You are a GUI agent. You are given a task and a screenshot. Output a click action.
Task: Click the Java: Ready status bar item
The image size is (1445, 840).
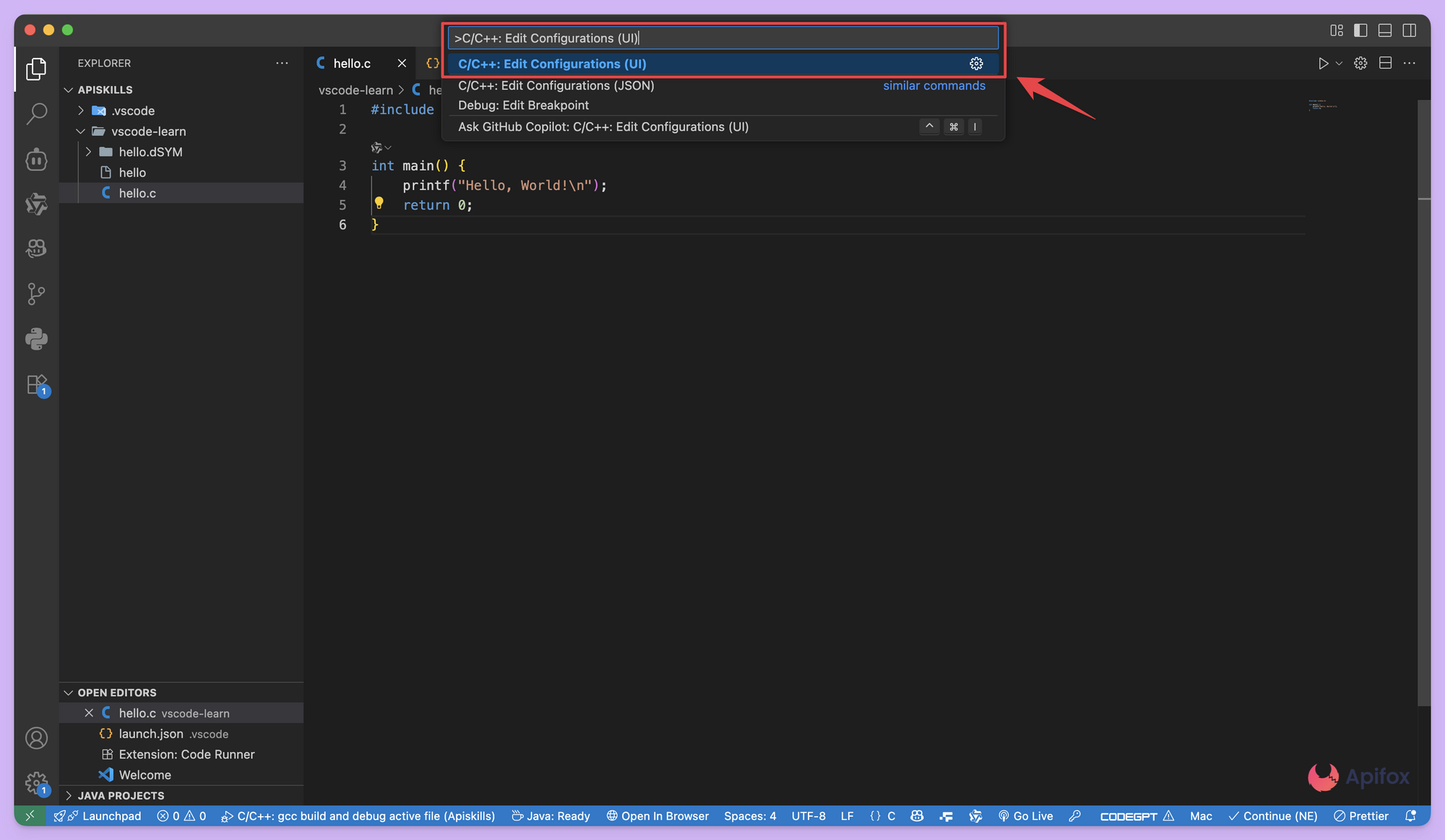pos(550,815)
